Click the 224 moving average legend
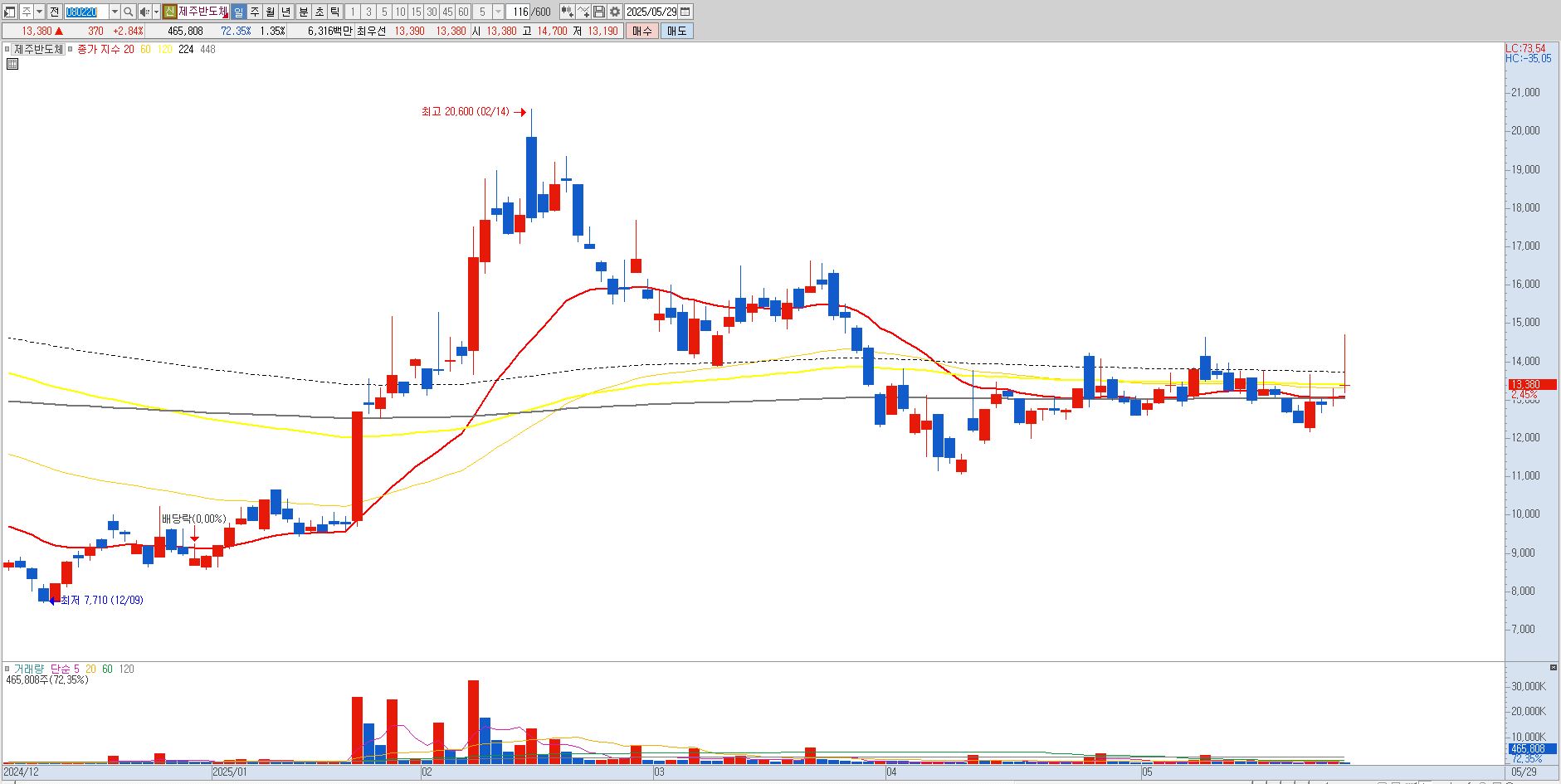This screenshot has height=784, width=1561. click(186, 49)
